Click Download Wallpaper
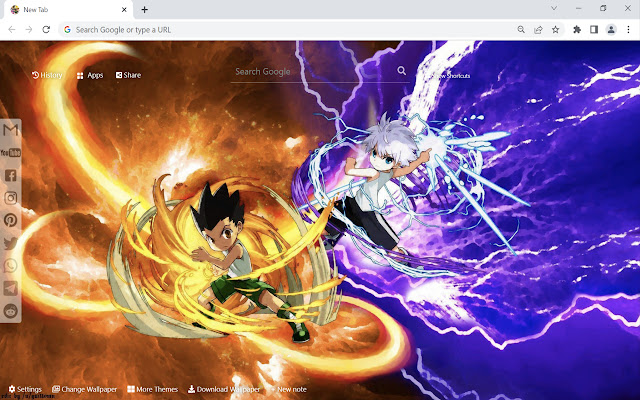640x400 pixels. pos(224,389)
